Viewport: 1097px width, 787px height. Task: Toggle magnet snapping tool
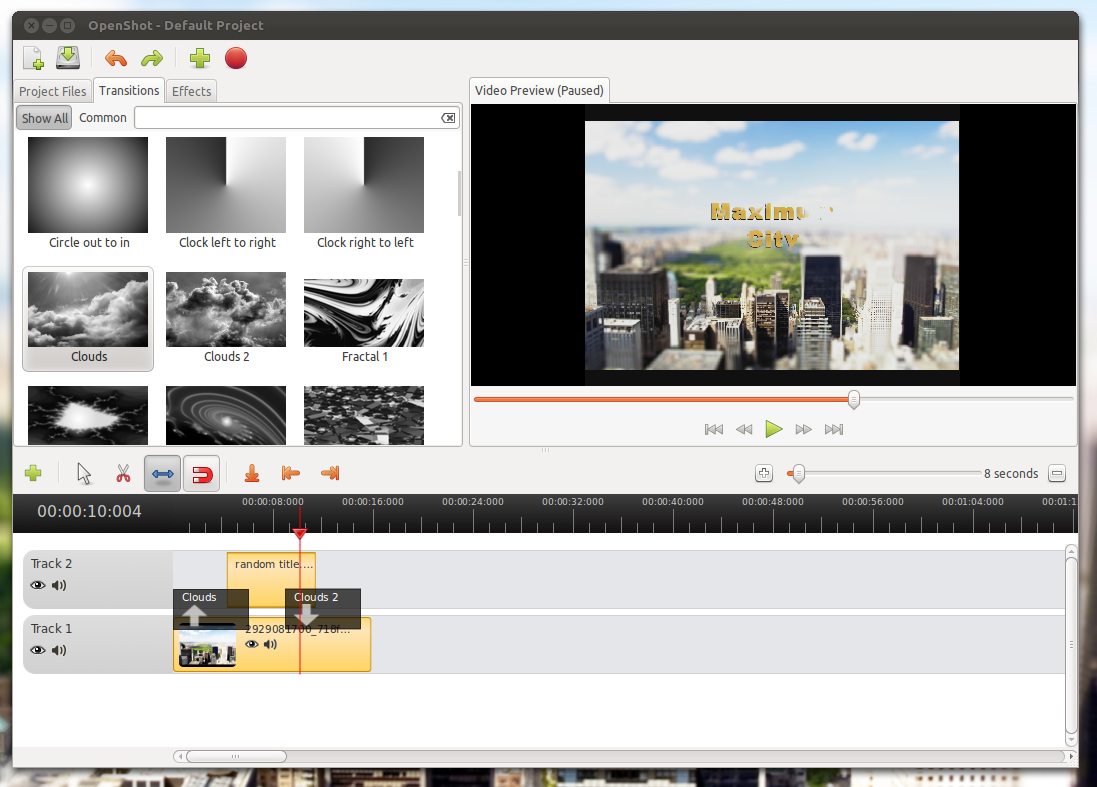pyautogui.click(x=201, y=474)
